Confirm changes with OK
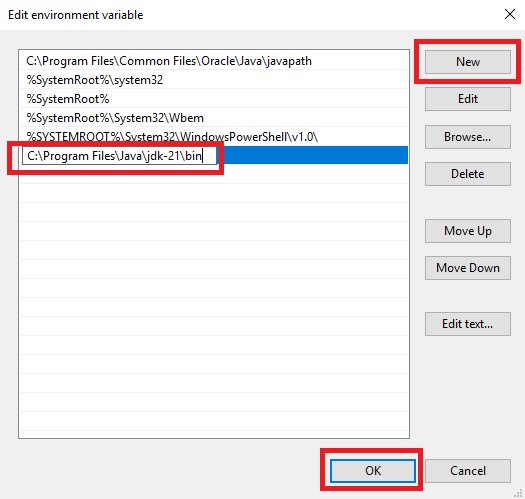525x499 pixels. pyautogui.click(x=373, y=471)
